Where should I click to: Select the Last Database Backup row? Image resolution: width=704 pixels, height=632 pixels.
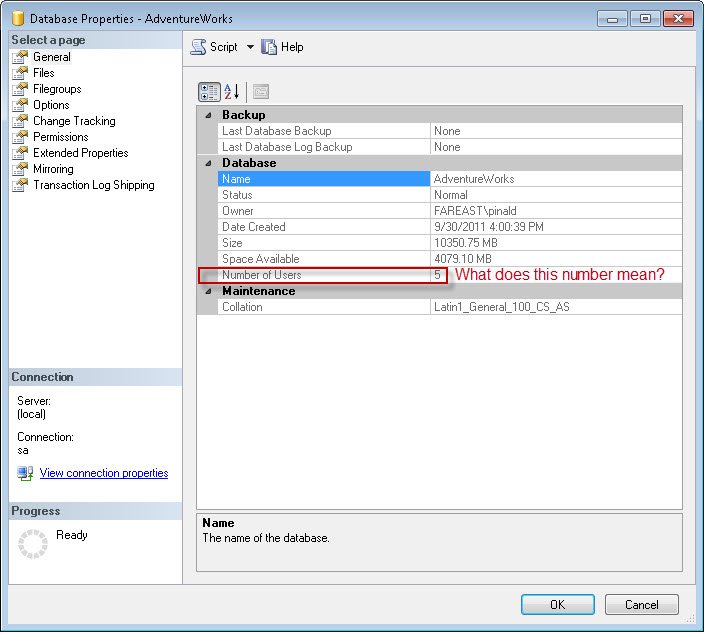click(449, 131)
